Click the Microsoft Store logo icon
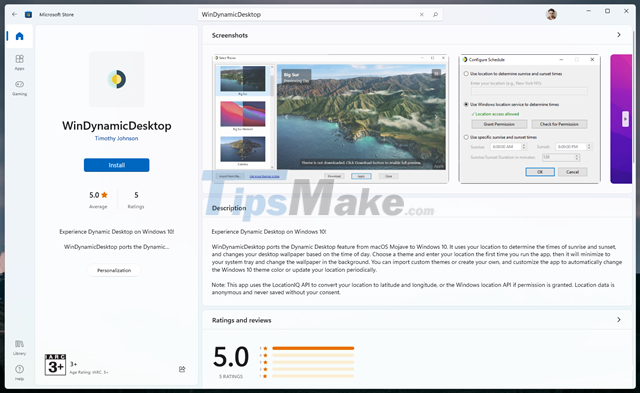This screenshot has height=393, width=640. [x=28, y=14]
